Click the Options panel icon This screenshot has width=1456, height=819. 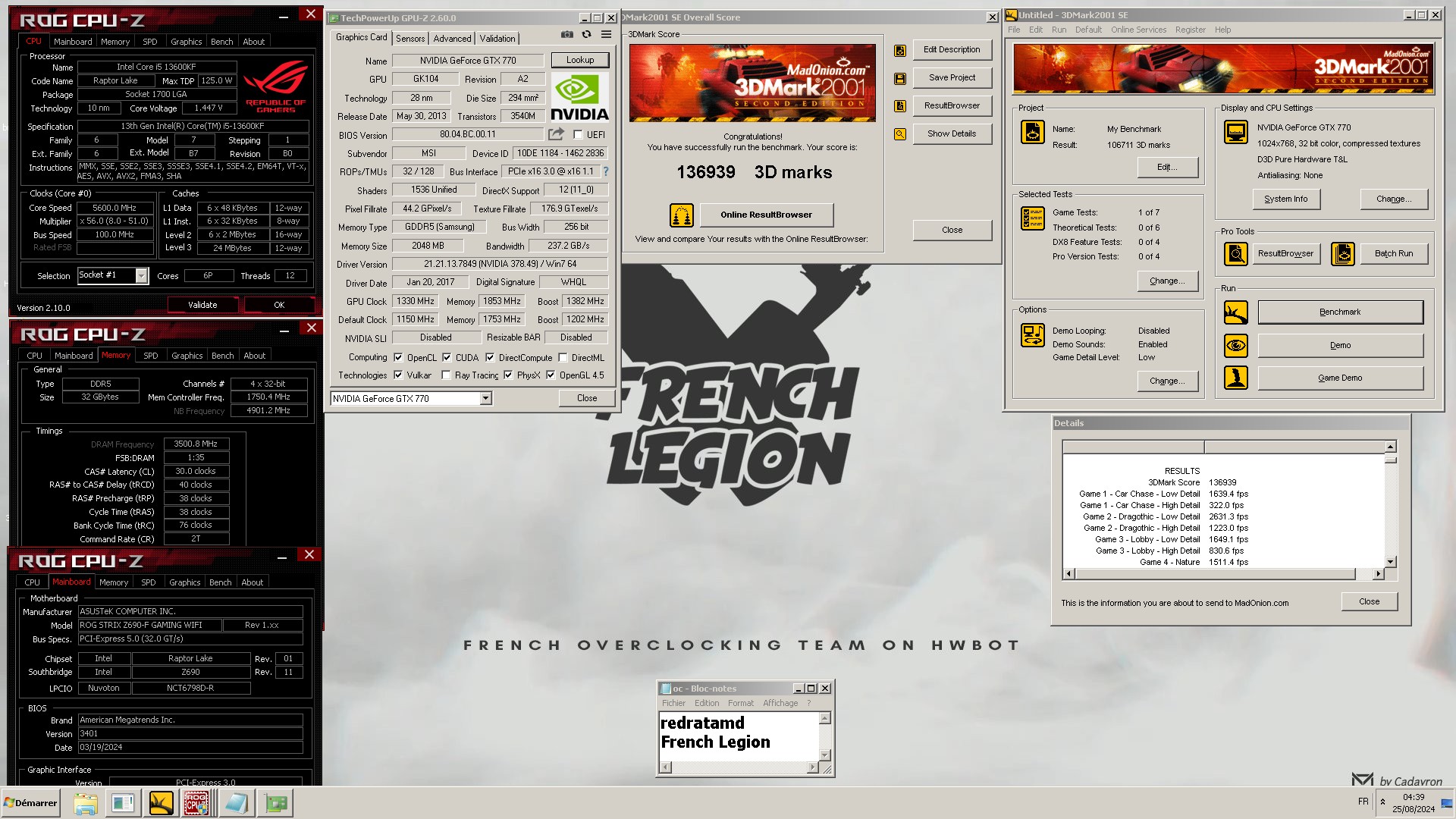click(1033, 334)
